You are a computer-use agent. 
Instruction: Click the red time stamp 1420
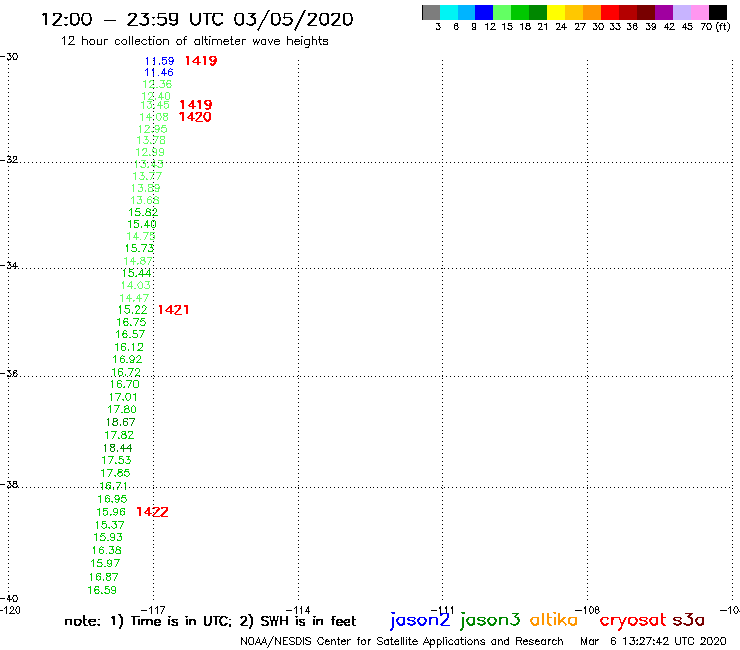pos(195,117)
